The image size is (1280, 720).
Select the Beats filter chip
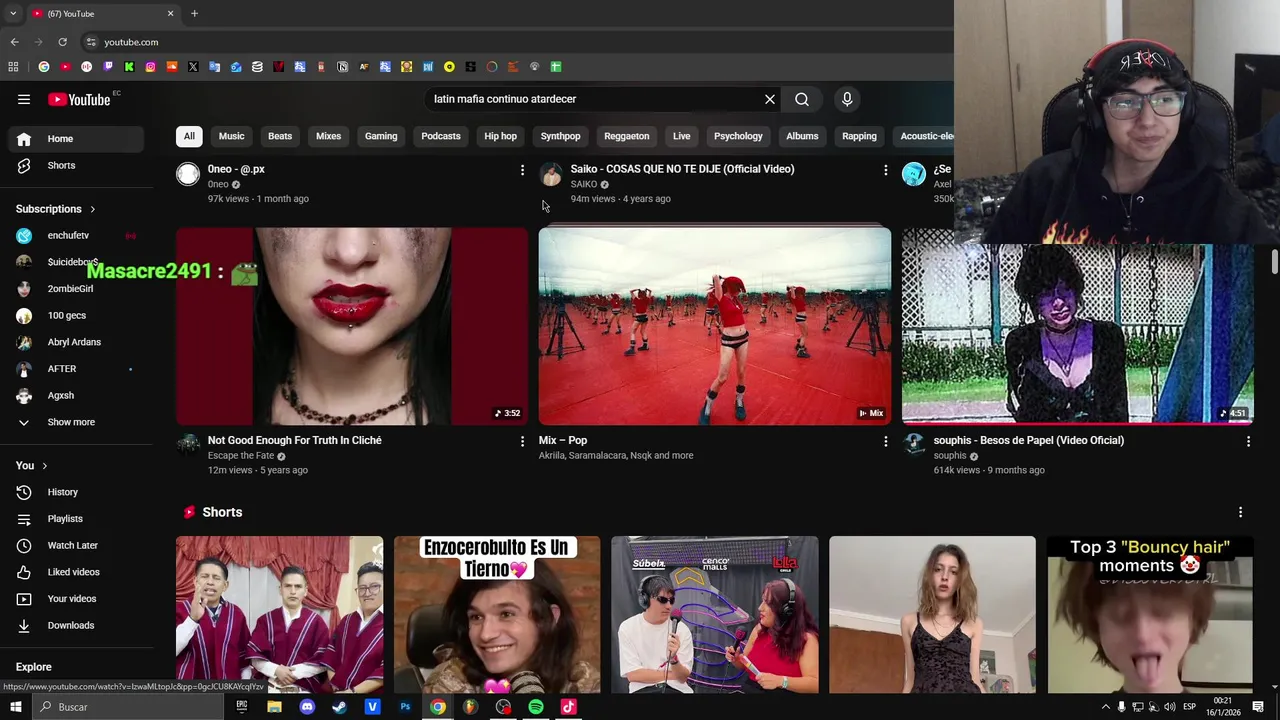pos(280,136)
